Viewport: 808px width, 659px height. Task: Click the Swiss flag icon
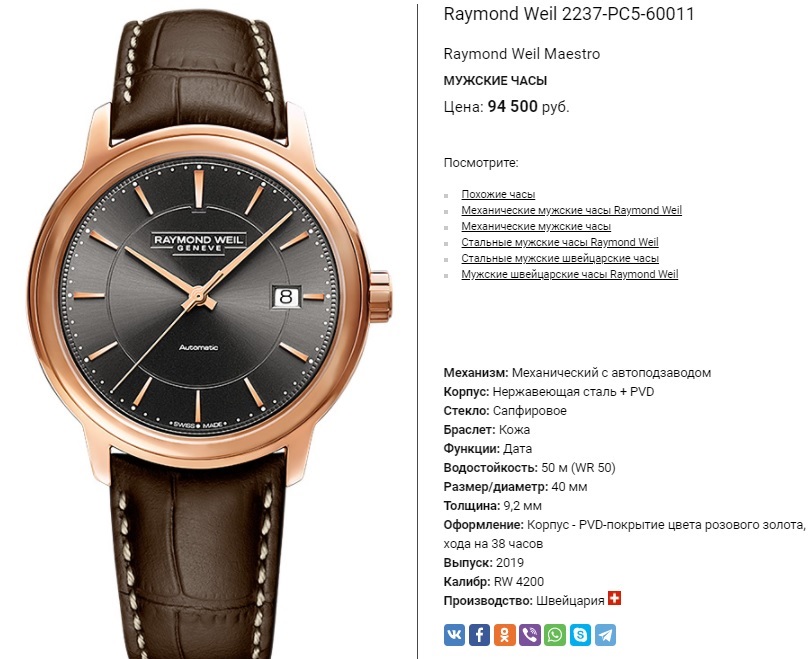[614, 598]
